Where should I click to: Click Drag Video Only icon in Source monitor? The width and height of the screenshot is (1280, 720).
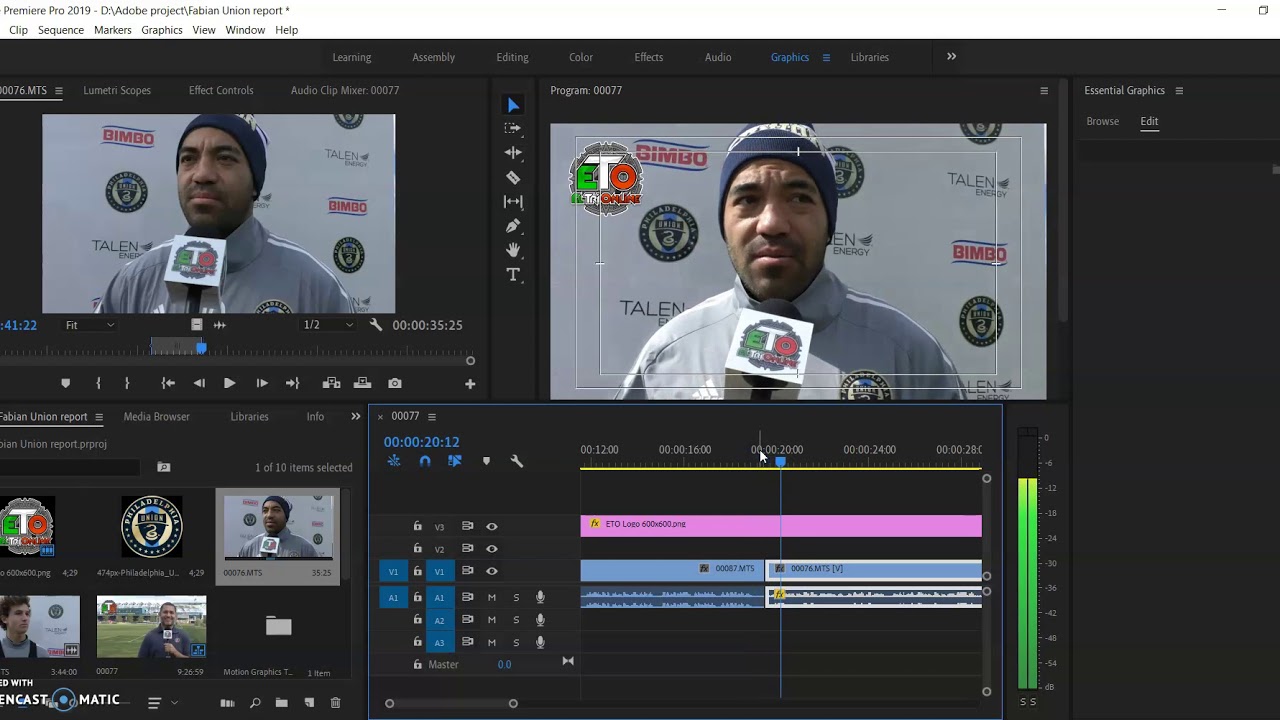point(196,325)
